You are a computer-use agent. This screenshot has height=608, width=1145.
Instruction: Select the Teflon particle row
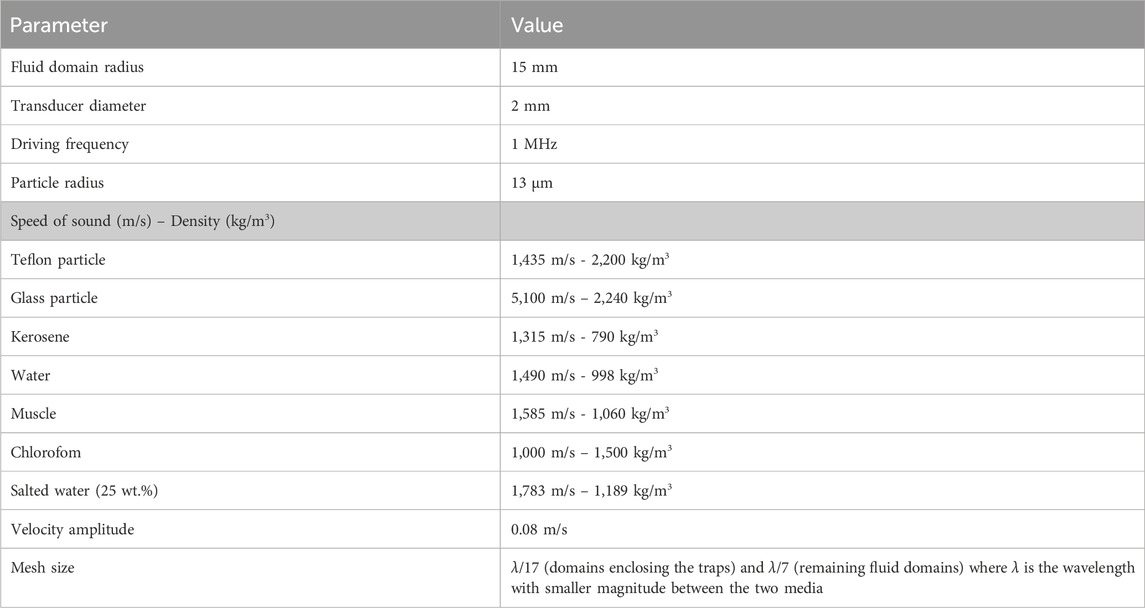(572, 259)
